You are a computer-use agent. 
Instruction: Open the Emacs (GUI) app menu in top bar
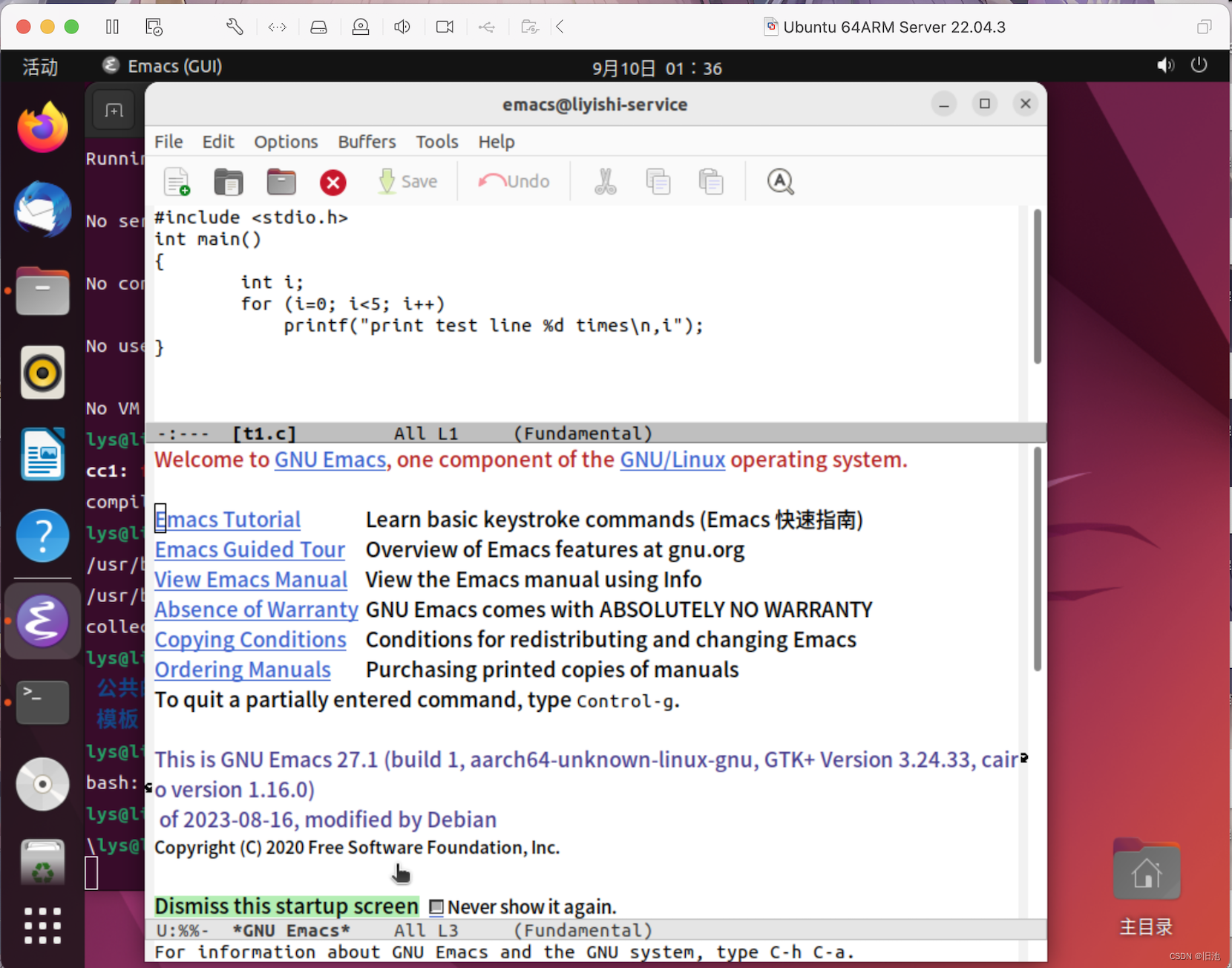(x=162, y=66)
